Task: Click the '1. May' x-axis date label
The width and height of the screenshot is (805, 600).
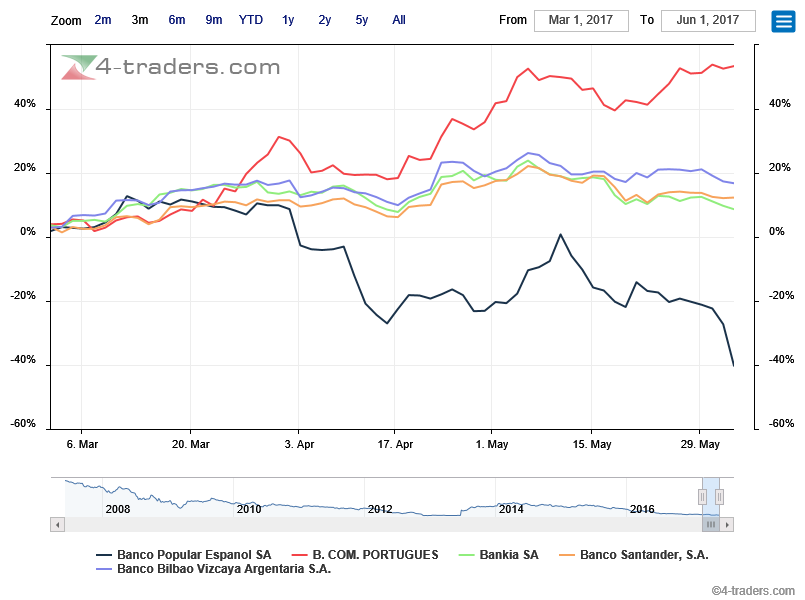Action: 492,444
